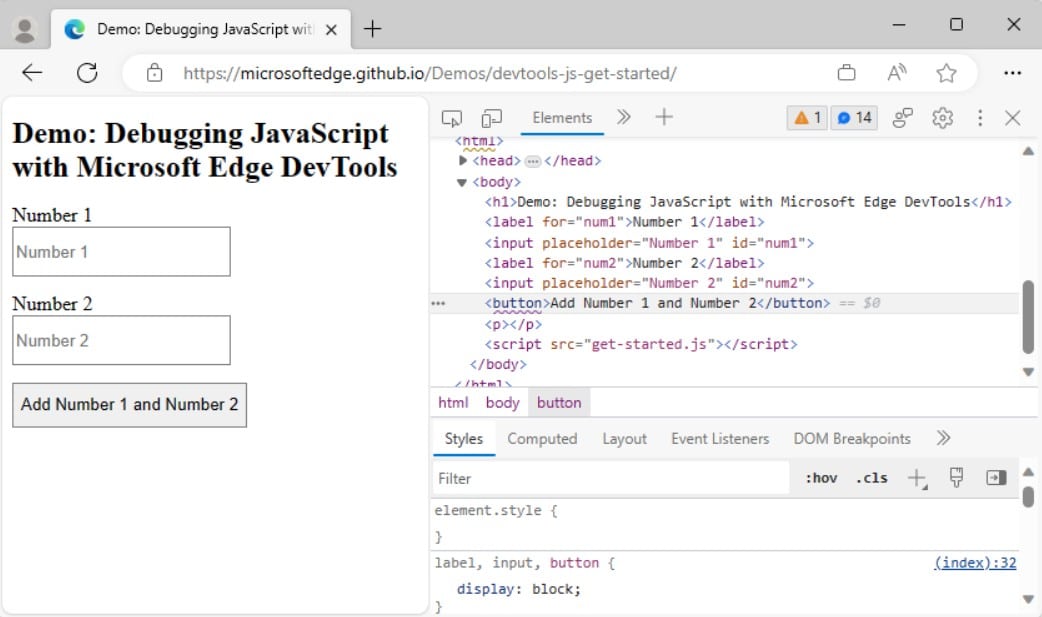Add page to favorites with star icon
The width and height of the screenshot is (1042, 617).
tap(946, 72)
